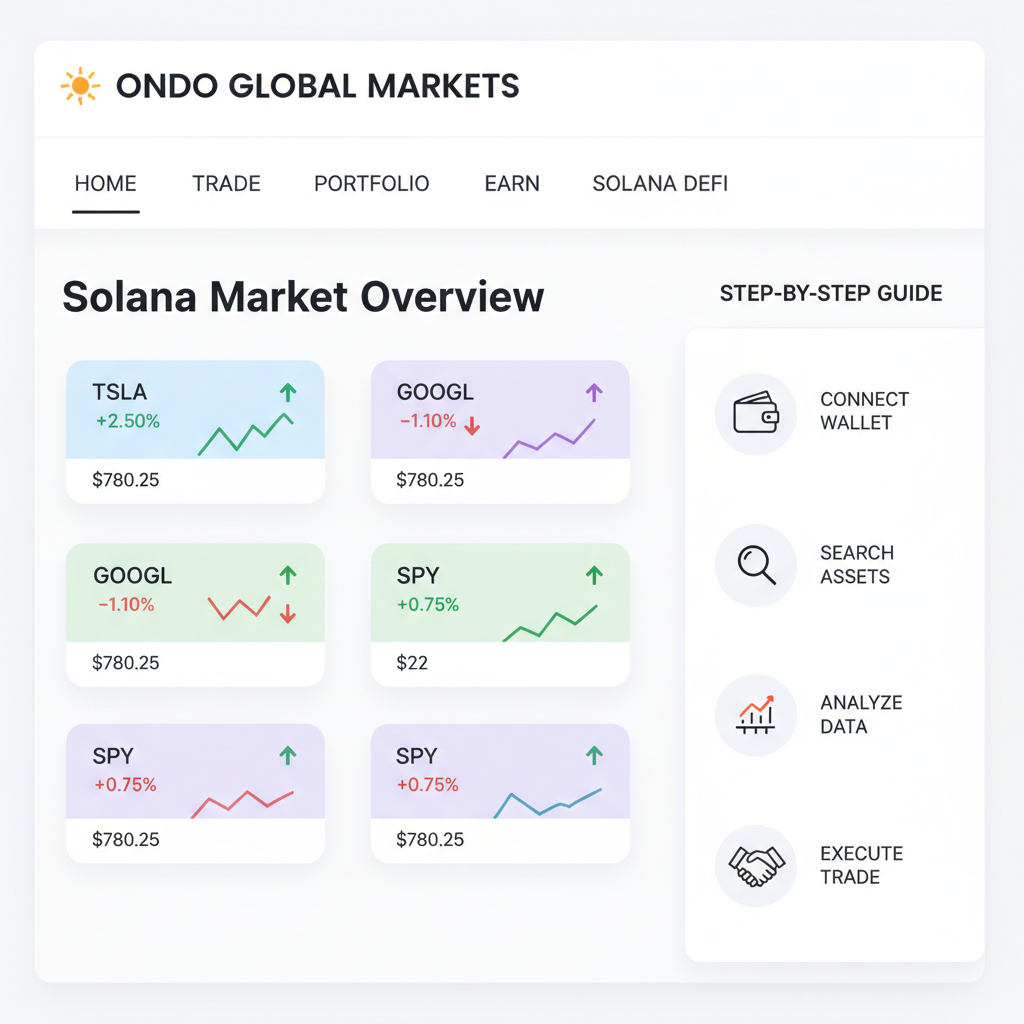Open the EARN page
The height and width of the screenshot is (1024, 1024).
512,183
